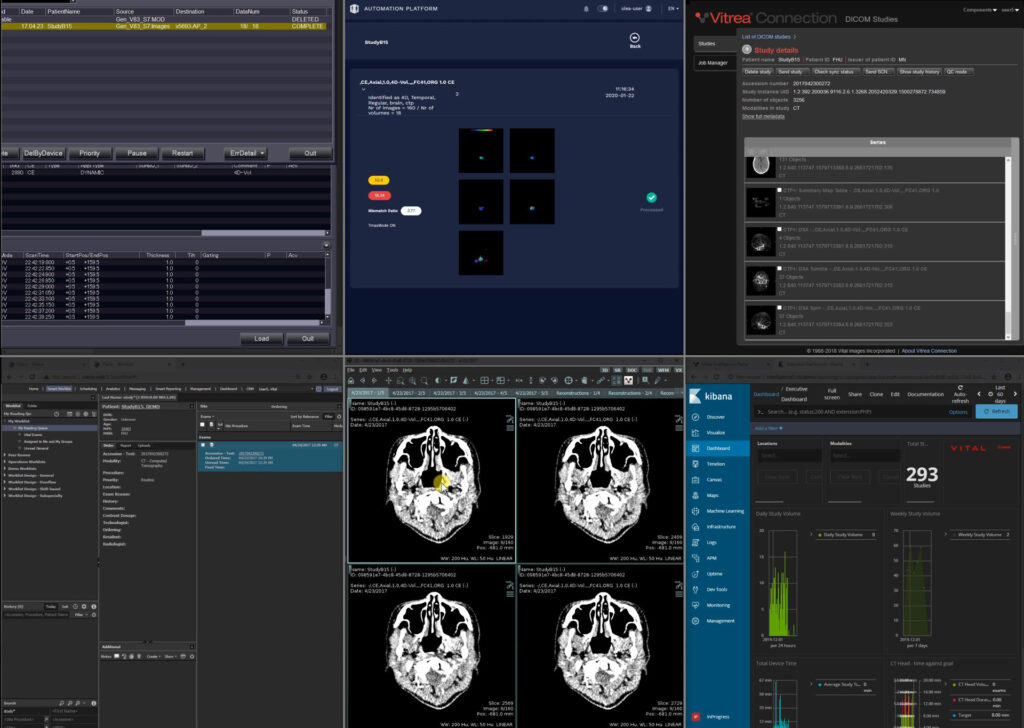Image resolution: width=1024 pixels, height=728 pixels.
Task: Click the Show full metadata link
Action: 763,117
